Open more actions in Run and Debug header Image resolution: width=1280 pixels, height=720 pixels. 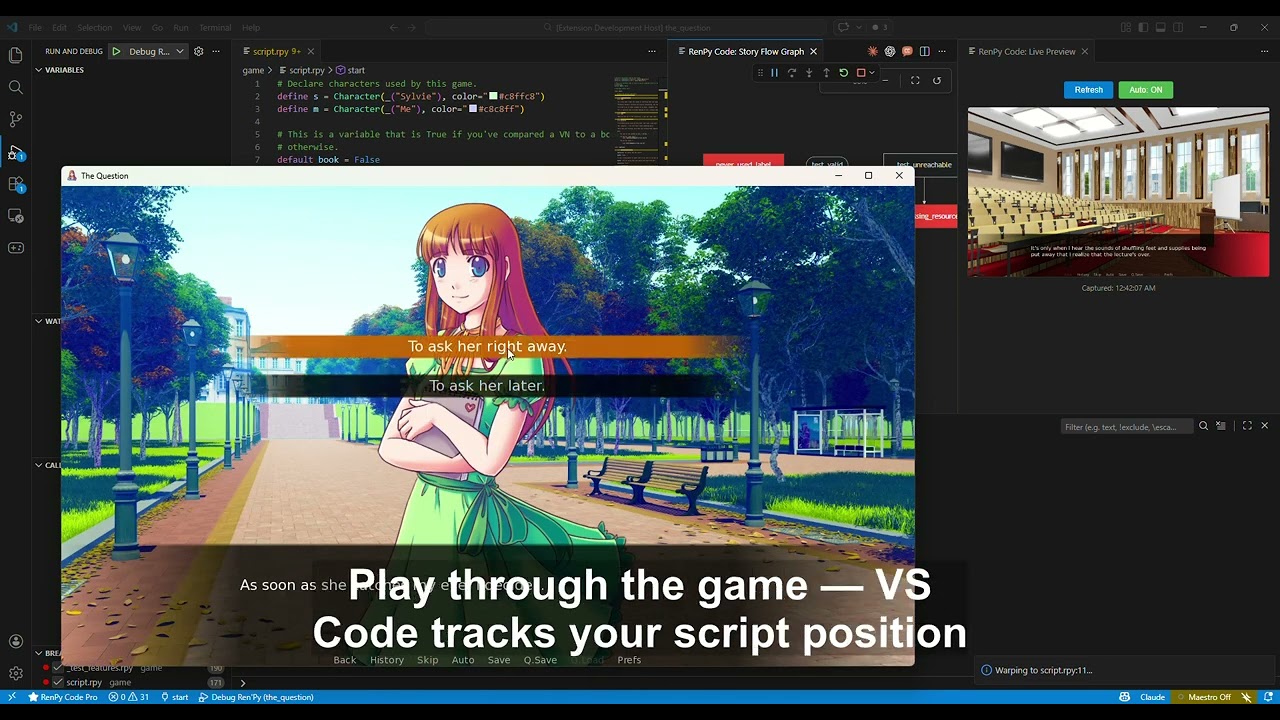click(215, 51)
